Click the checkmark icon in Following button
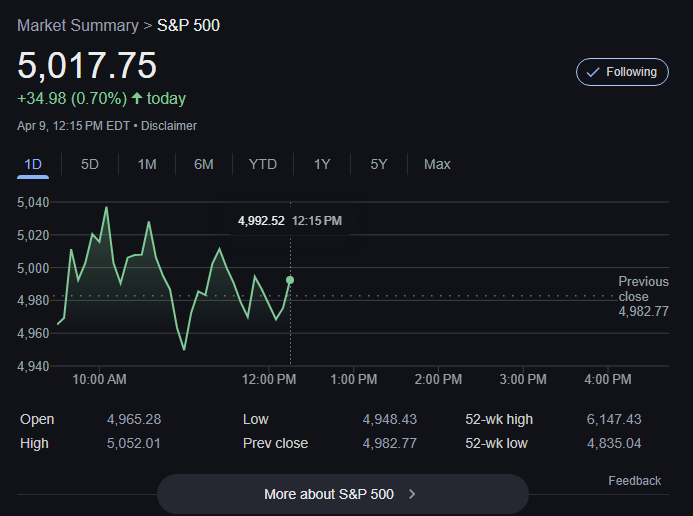This screenshot has width=693, height=516. point(593,72)
